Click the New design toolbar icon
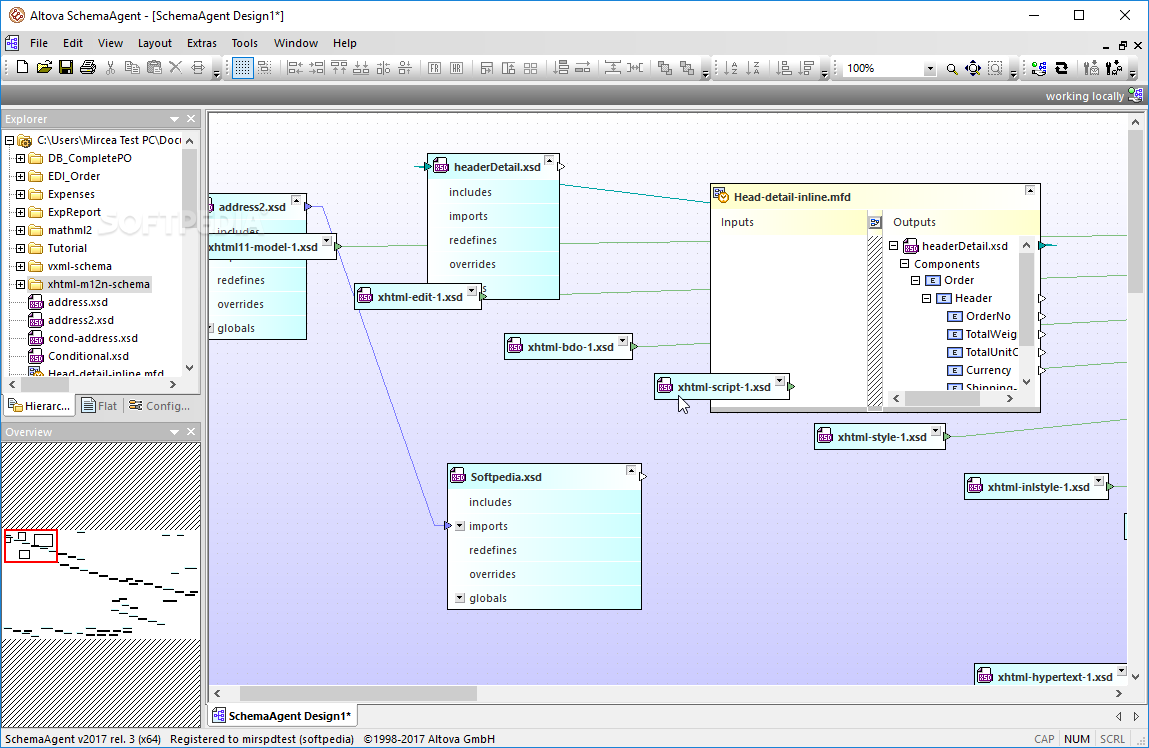 (22, 68)
